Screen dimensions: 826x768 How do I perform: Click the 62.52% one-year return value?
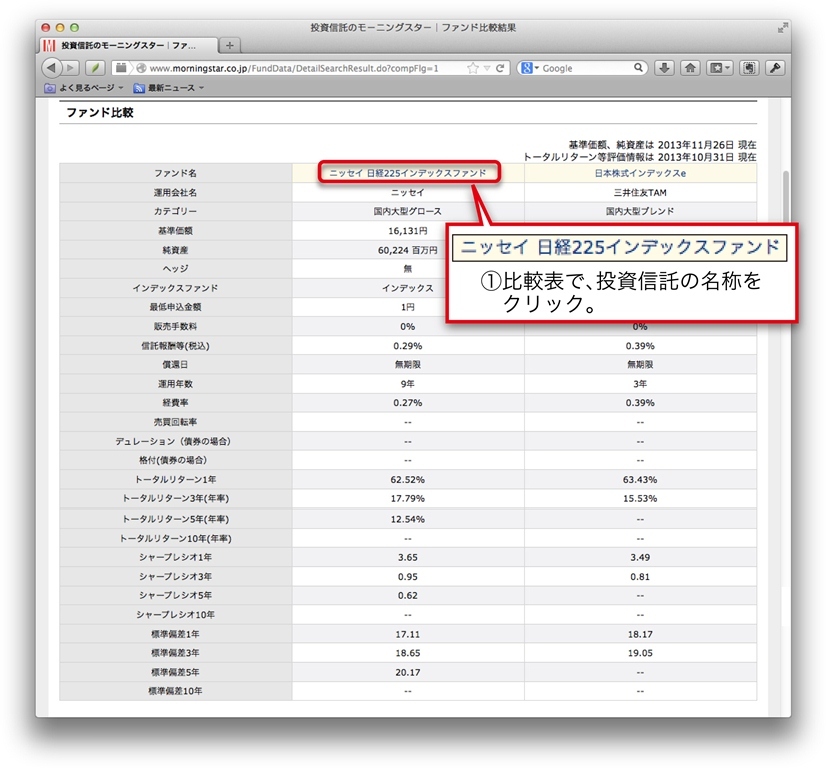coord(408,479)
